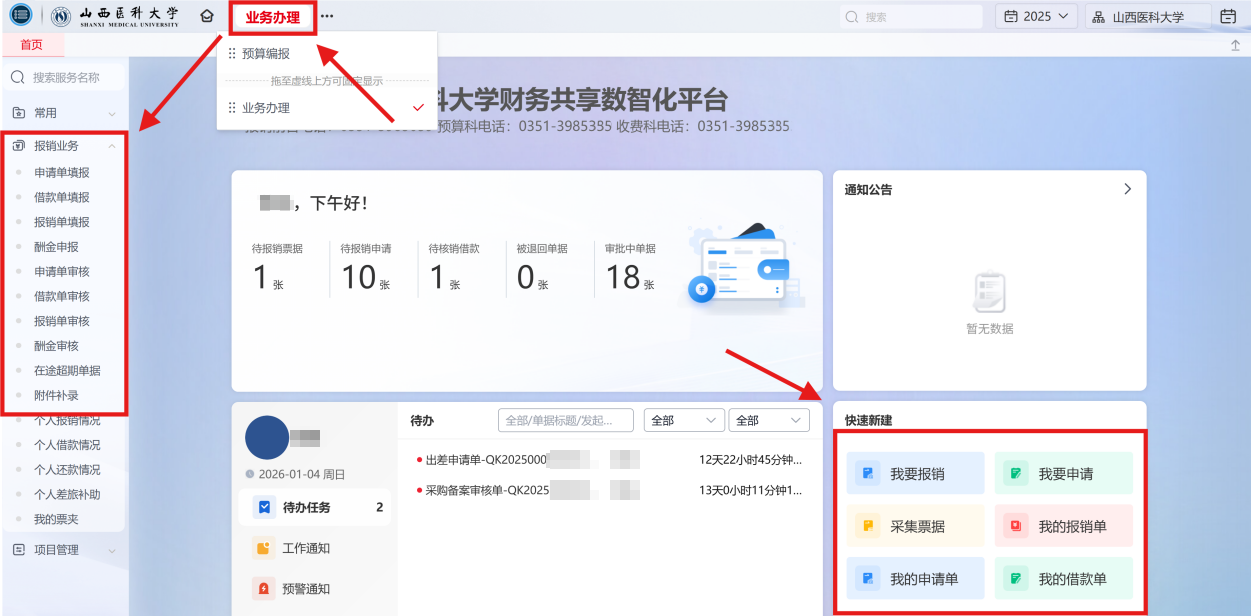This screenshot has width=1251, height=616.
Task: Click the home icon in top bar
Action: tap(207, 17)
